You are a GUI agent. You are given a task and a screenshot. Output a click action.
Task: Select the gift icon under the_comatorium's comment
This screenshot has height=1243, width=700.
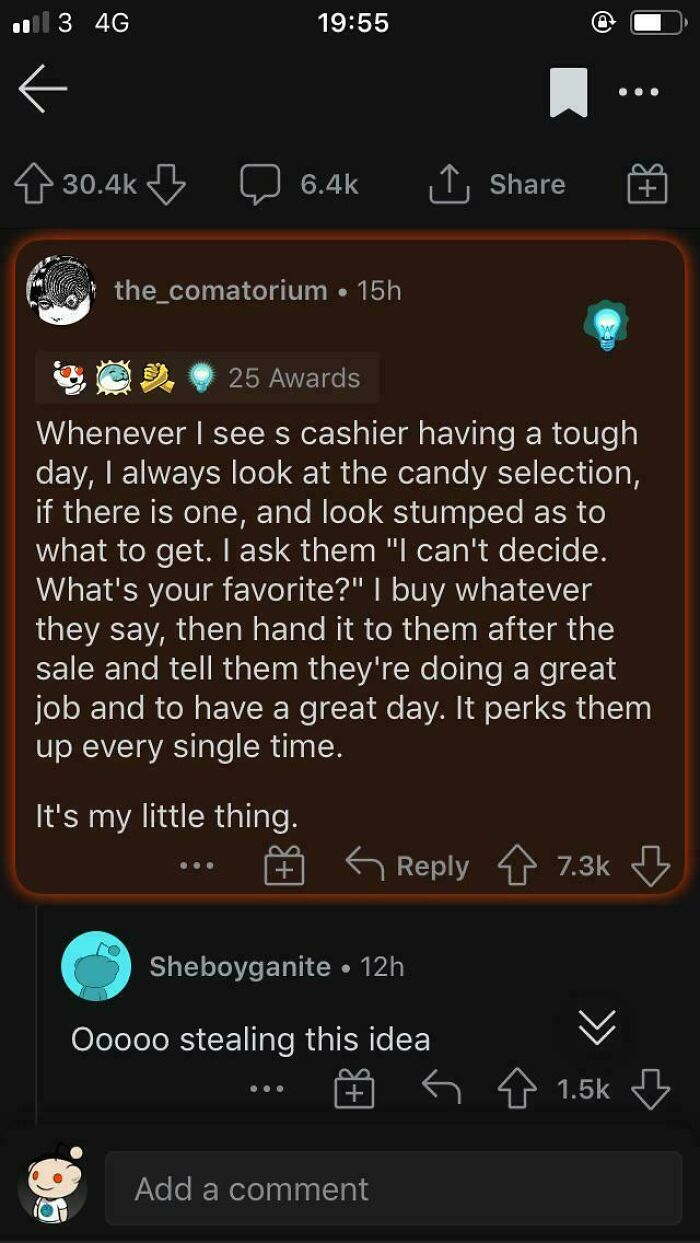[286, 865]
